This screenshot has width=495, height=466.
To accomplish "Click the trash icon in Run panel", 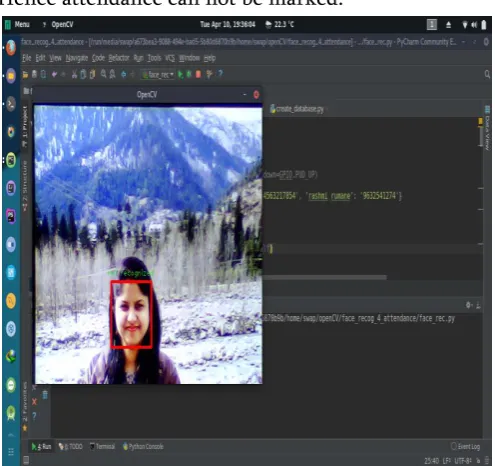I will click(x=45, y=395).
